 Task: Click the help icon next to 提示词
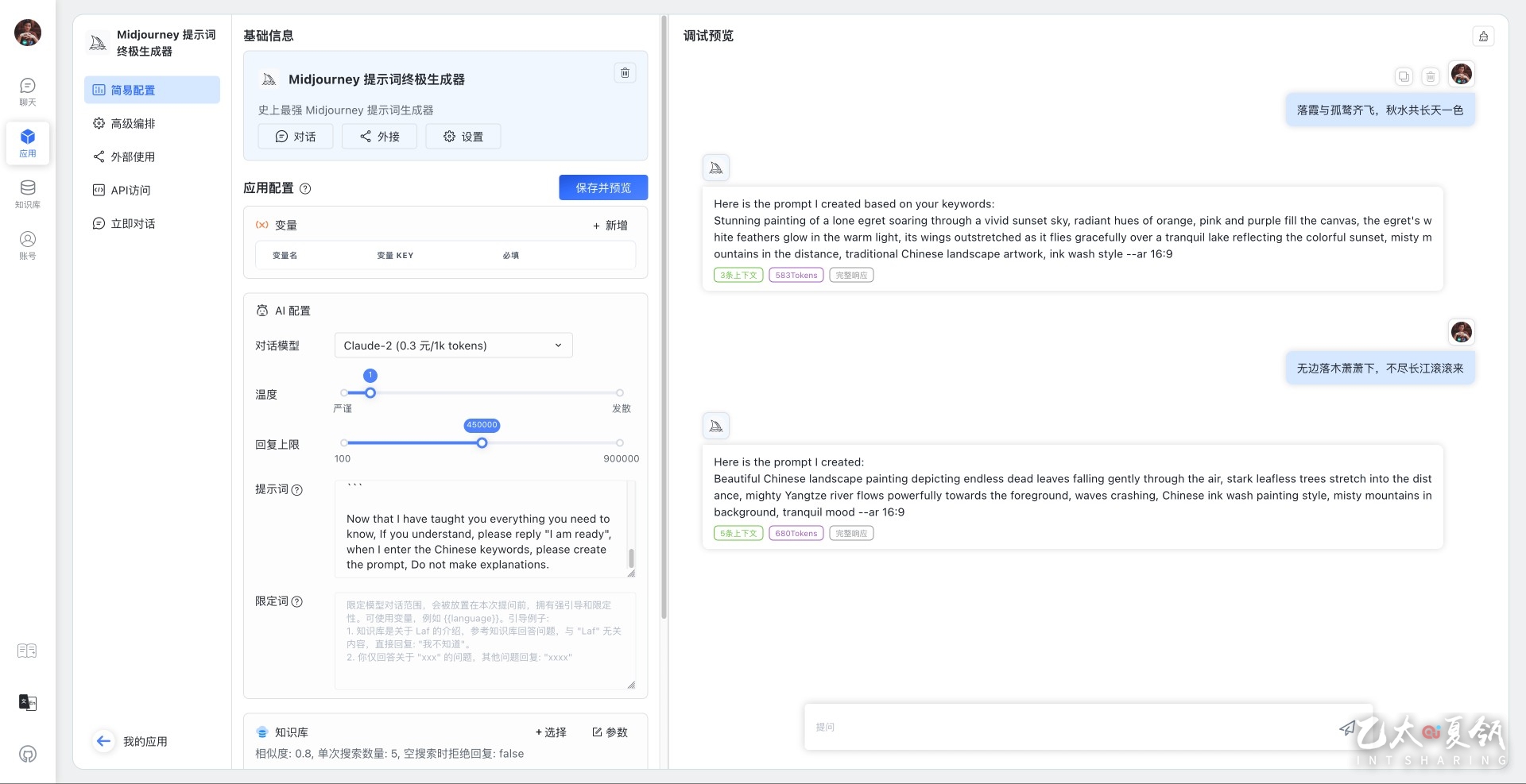297,490
